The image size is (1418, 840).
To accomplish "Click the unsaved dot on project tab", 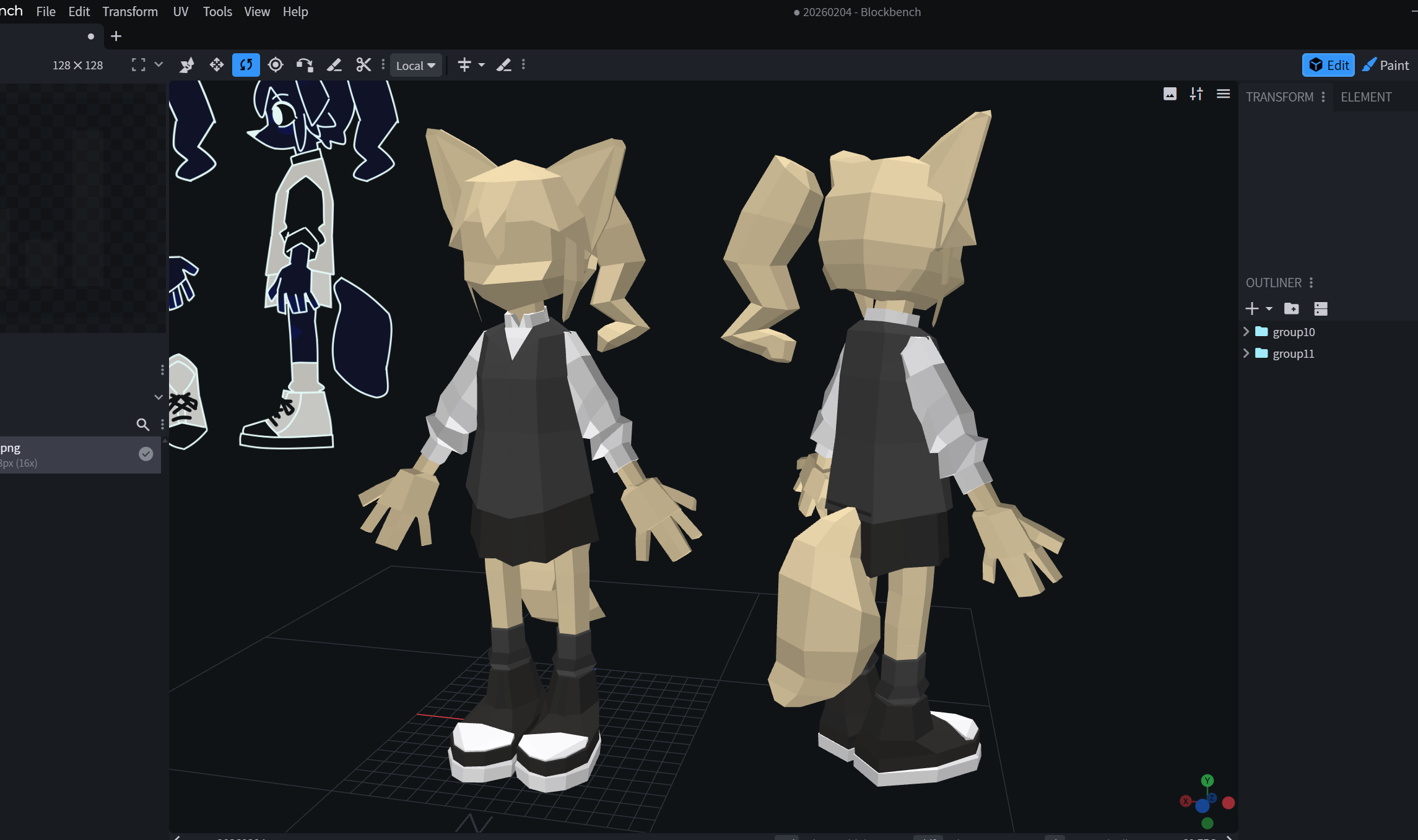I will 91,37.
